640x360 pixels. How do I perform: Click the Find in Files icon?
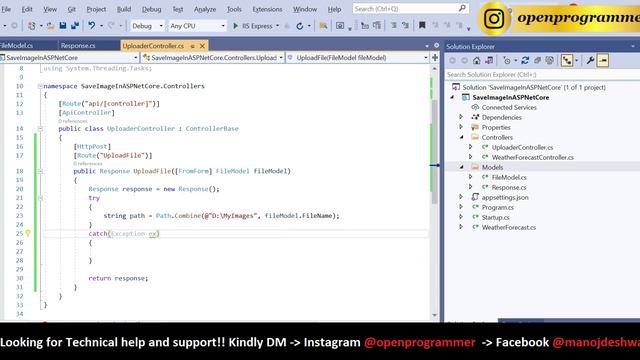323,26
